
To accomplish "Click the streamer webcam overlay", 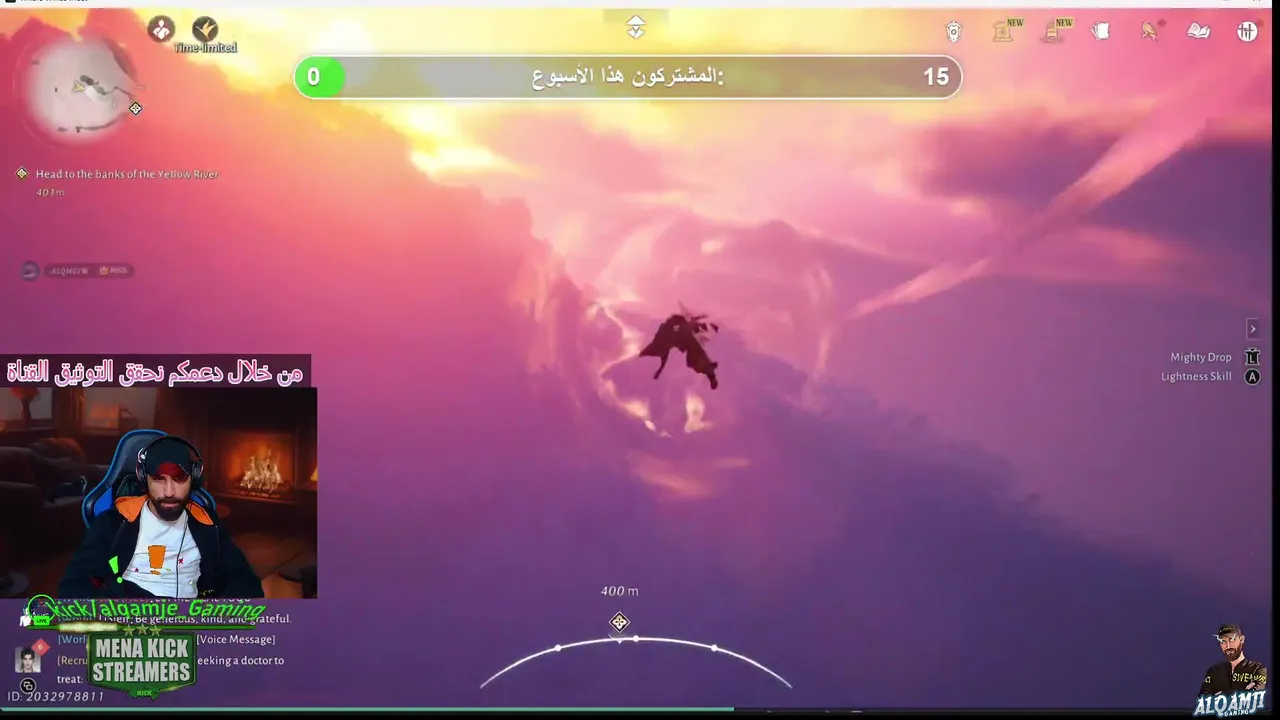I will pyautogui.click(x=158, y=492).
